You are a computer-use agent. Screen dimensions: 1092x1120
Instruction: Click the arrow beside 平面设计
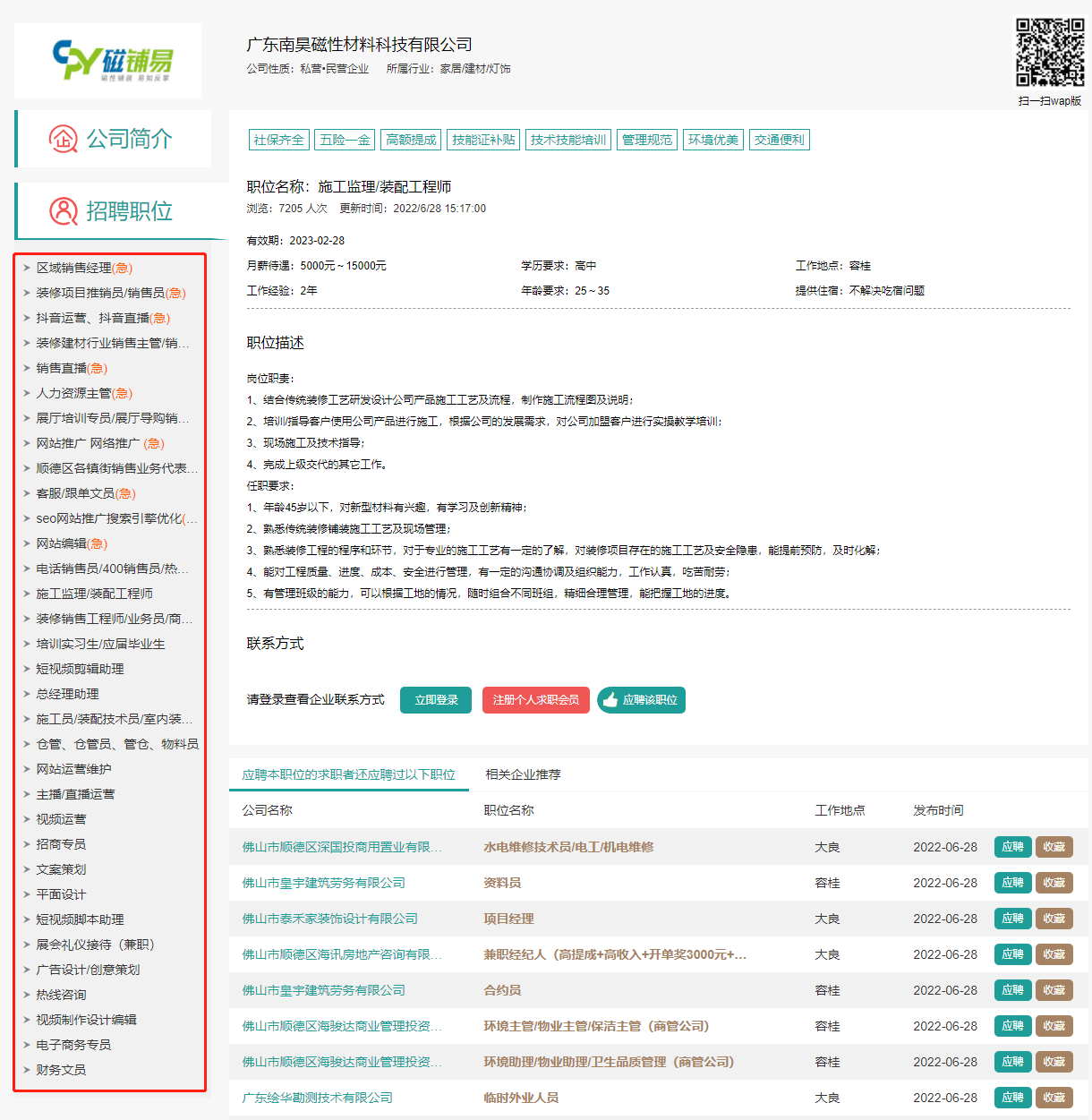[27, 894]
